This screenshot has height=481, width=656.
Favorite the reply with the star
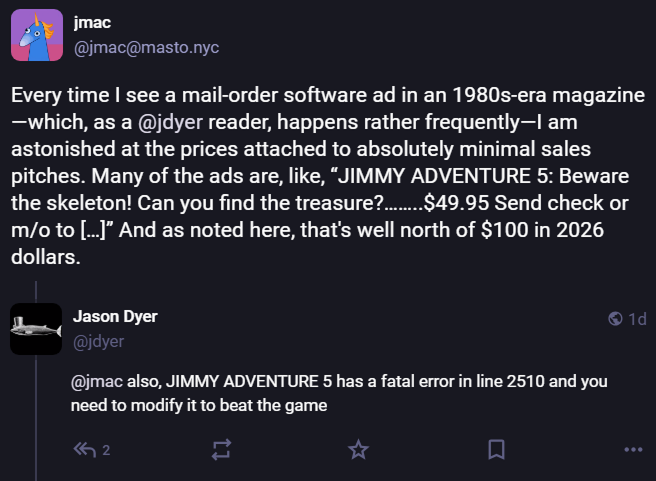tap(358, 450)
